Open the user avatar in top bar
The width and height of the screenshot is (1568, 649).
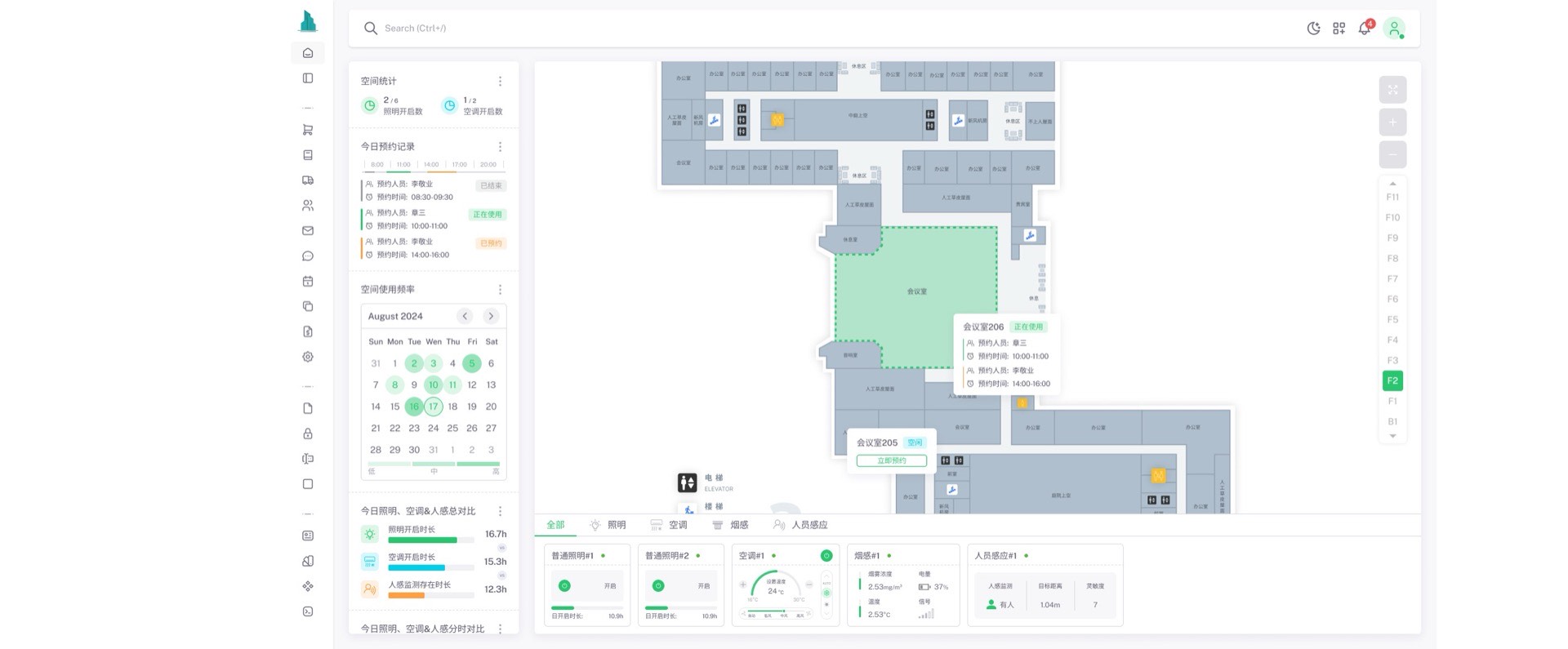click(1394, 29)
